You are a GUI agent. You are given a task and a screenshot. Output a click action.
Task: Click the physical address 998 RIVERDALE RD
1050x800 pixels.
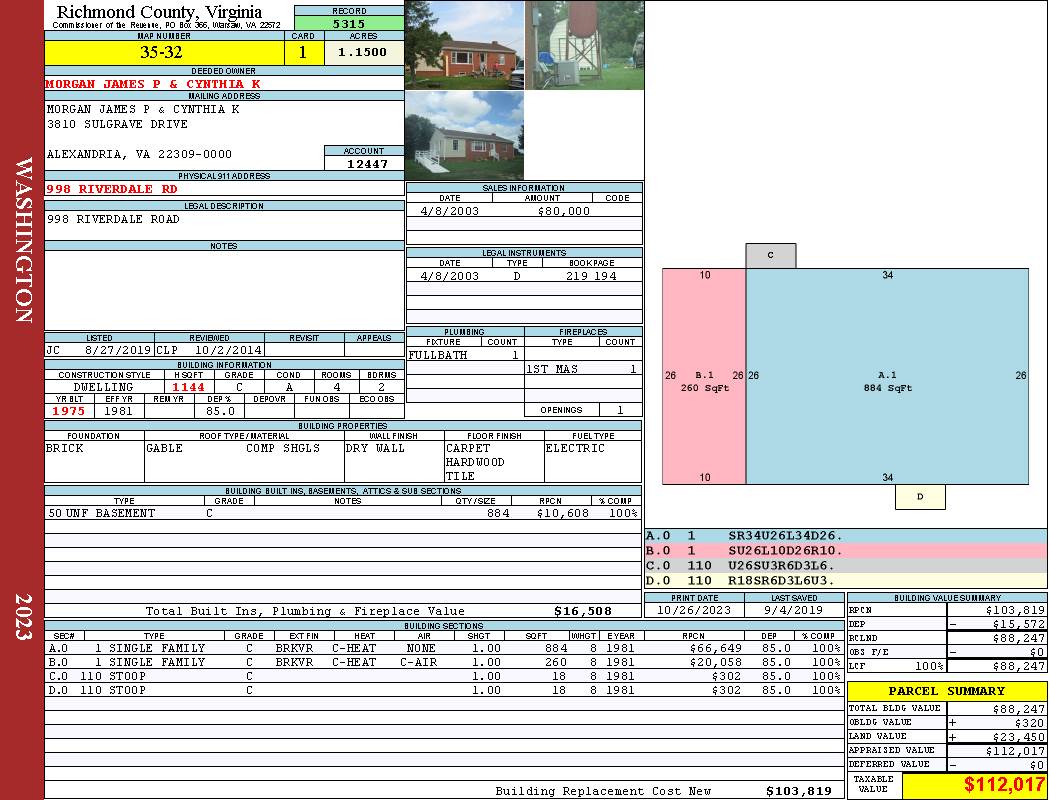(x=112, y=189)
